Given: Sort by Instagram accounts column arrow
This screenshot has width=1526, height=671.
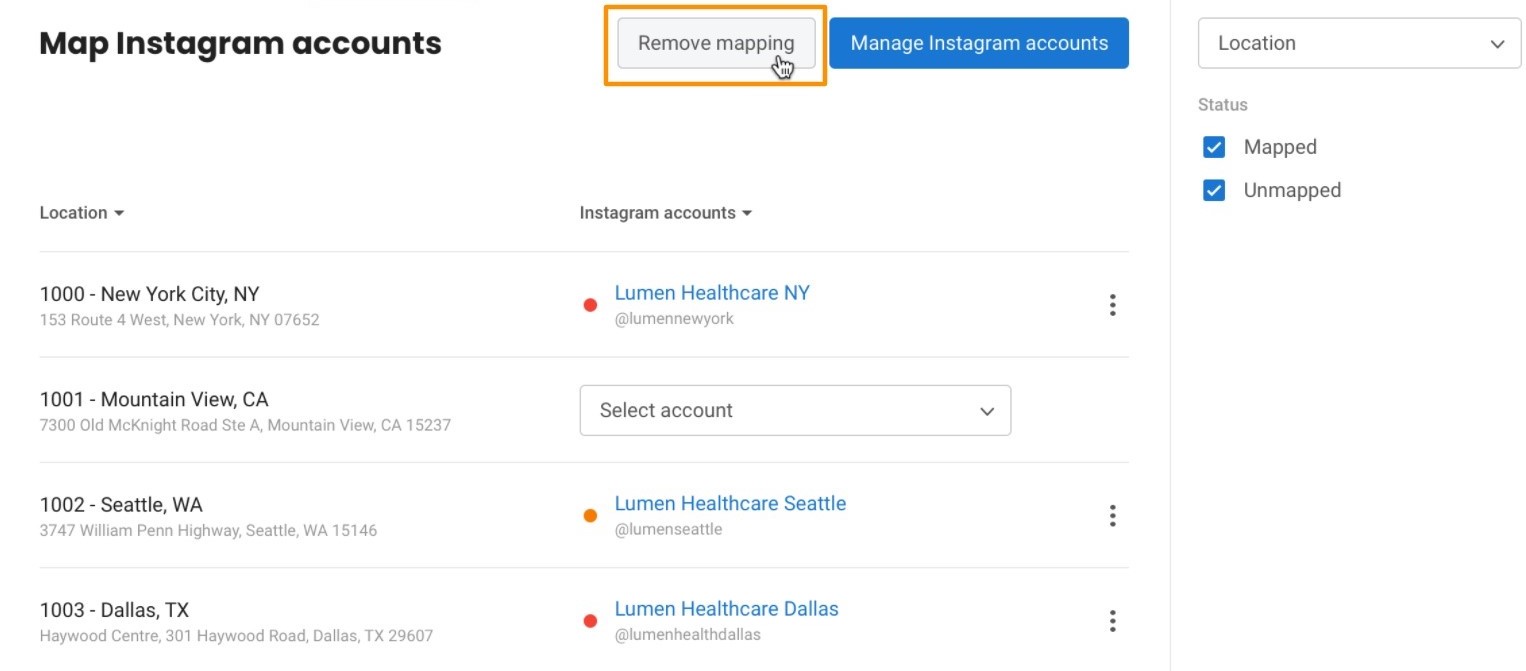Looking at the screenshot, I should (x=745, y=213).
